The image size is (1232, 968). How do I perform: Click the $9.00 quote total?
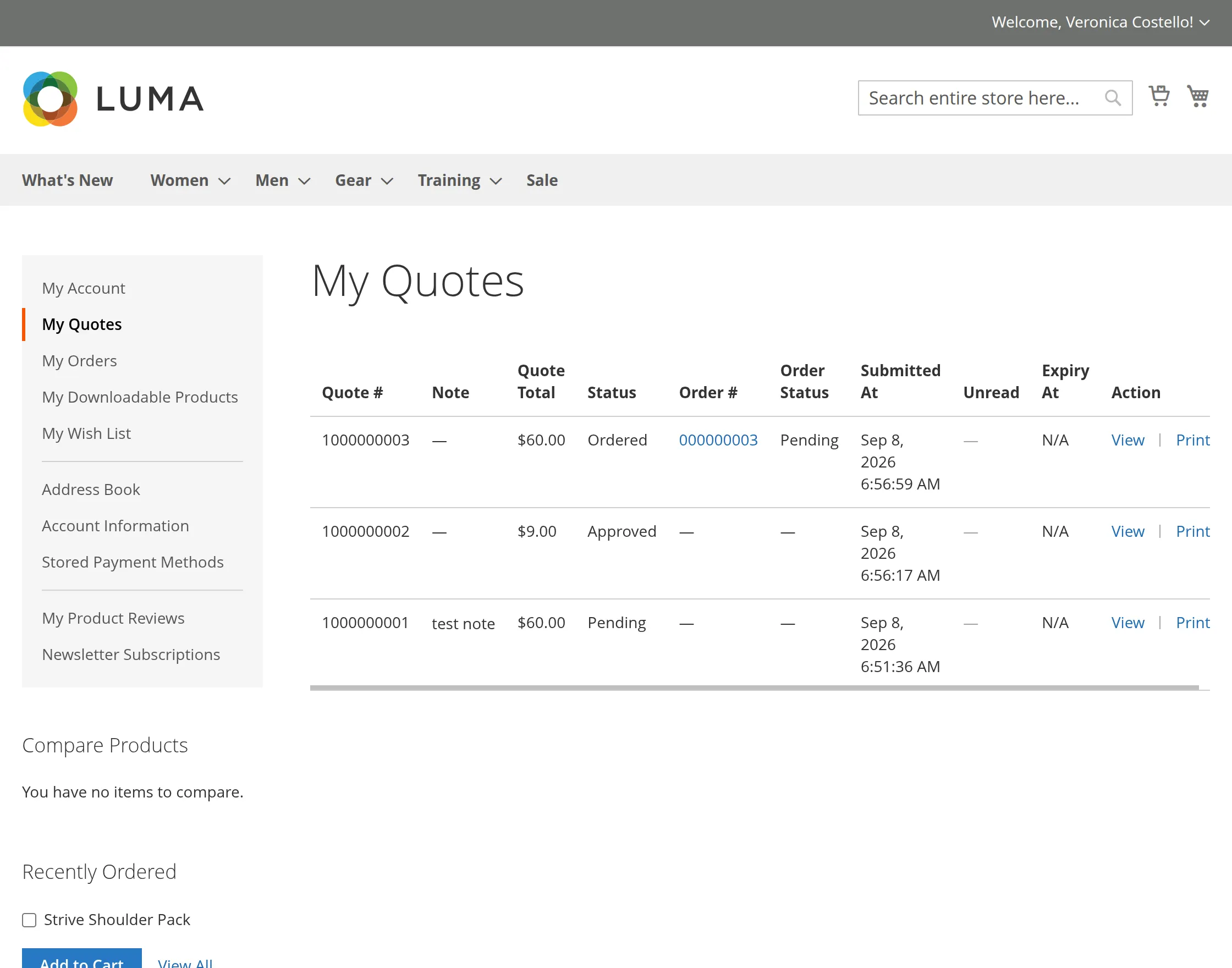(x=537, y=531)
